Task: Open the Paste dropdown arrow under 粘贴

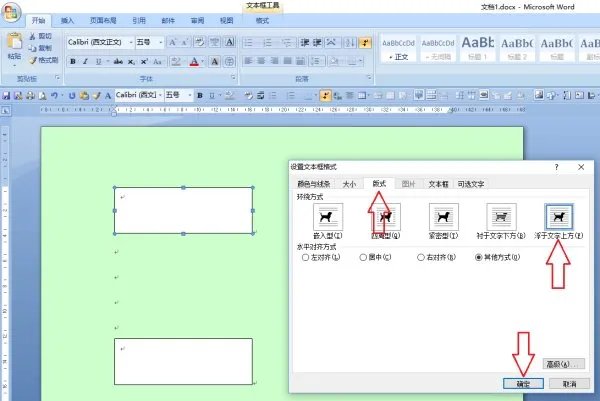Action: [15, 65]
